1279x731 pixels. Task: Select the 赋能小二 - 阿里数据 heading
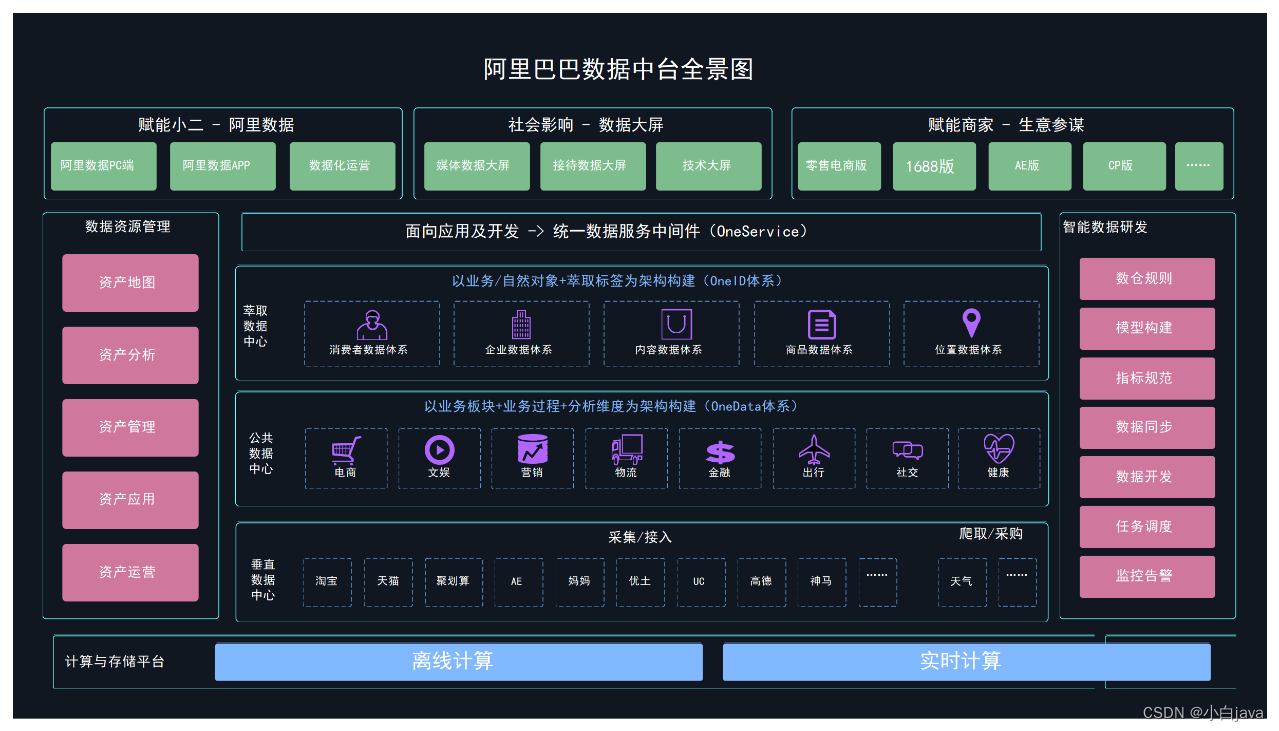pos(216,125)
